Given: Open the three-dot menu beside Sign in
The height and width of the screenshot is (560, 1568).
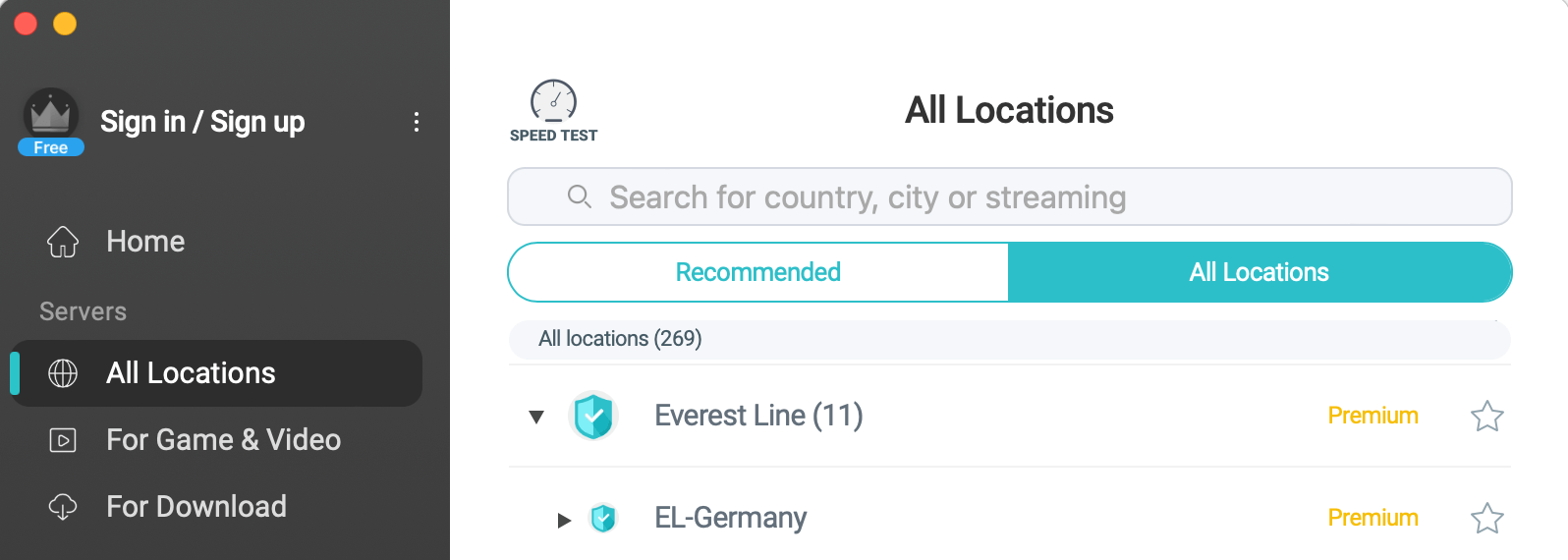Looking at the screenshot, I should point(417,122).
